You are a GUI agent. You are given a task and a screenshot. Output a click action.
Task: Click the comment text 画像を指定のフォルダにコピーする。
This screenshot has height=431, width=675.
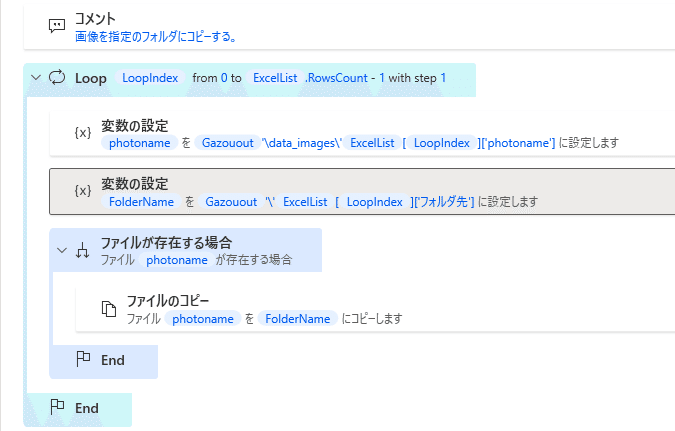pos(156,37)
